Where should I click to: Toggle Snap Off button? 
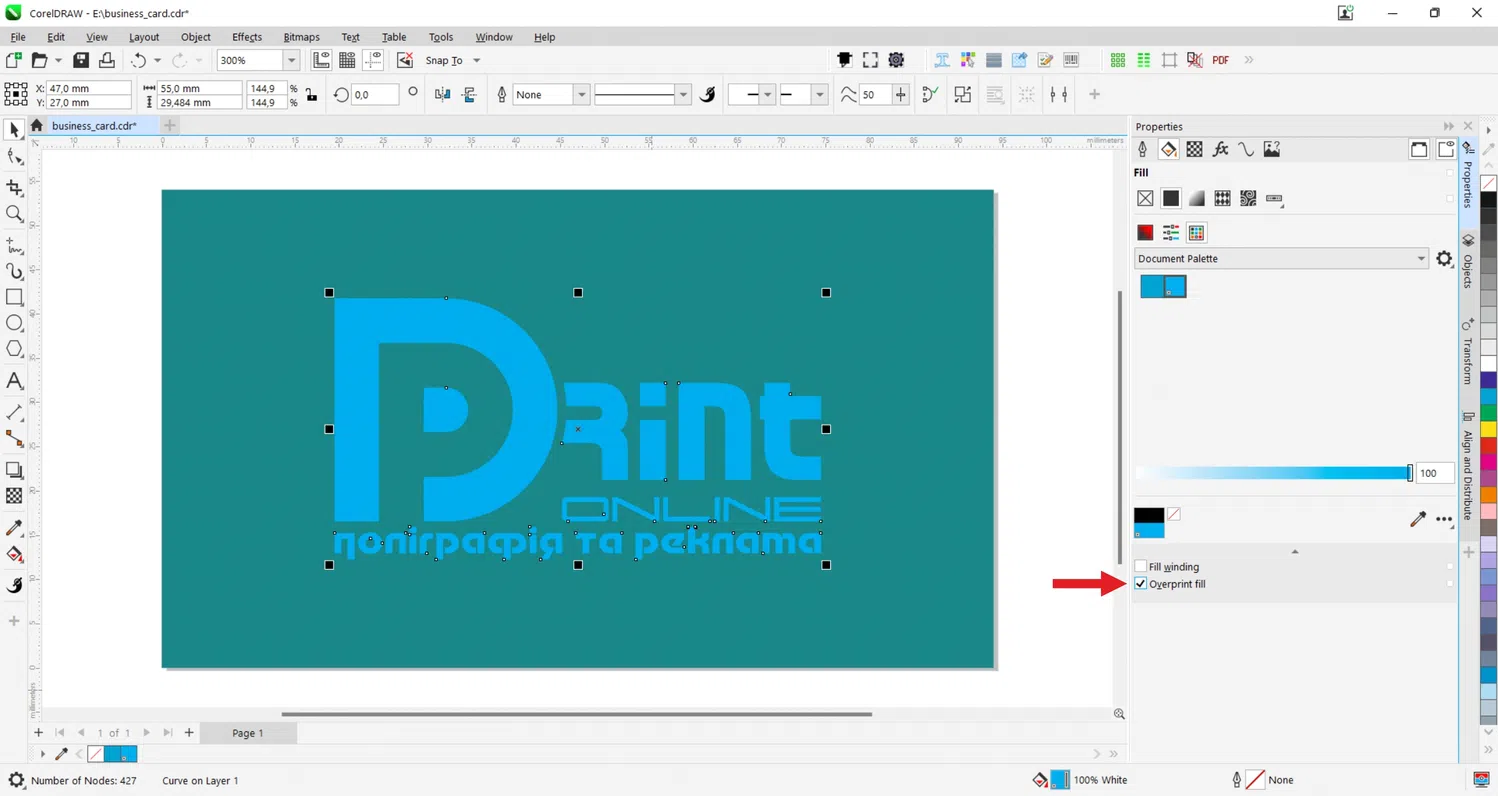(404, 60)
